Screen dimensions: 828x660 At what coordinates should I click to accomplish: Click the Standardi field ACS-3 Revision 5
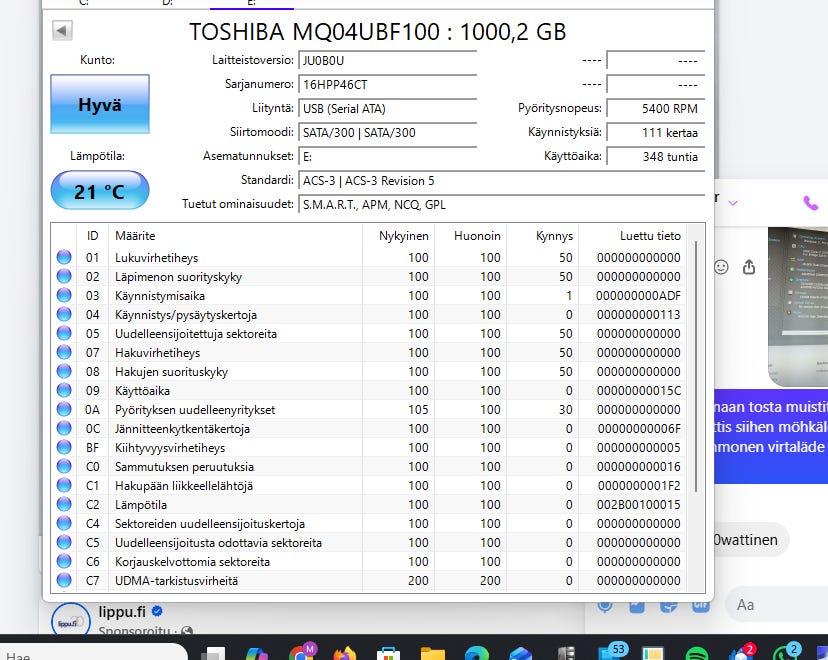502,181
